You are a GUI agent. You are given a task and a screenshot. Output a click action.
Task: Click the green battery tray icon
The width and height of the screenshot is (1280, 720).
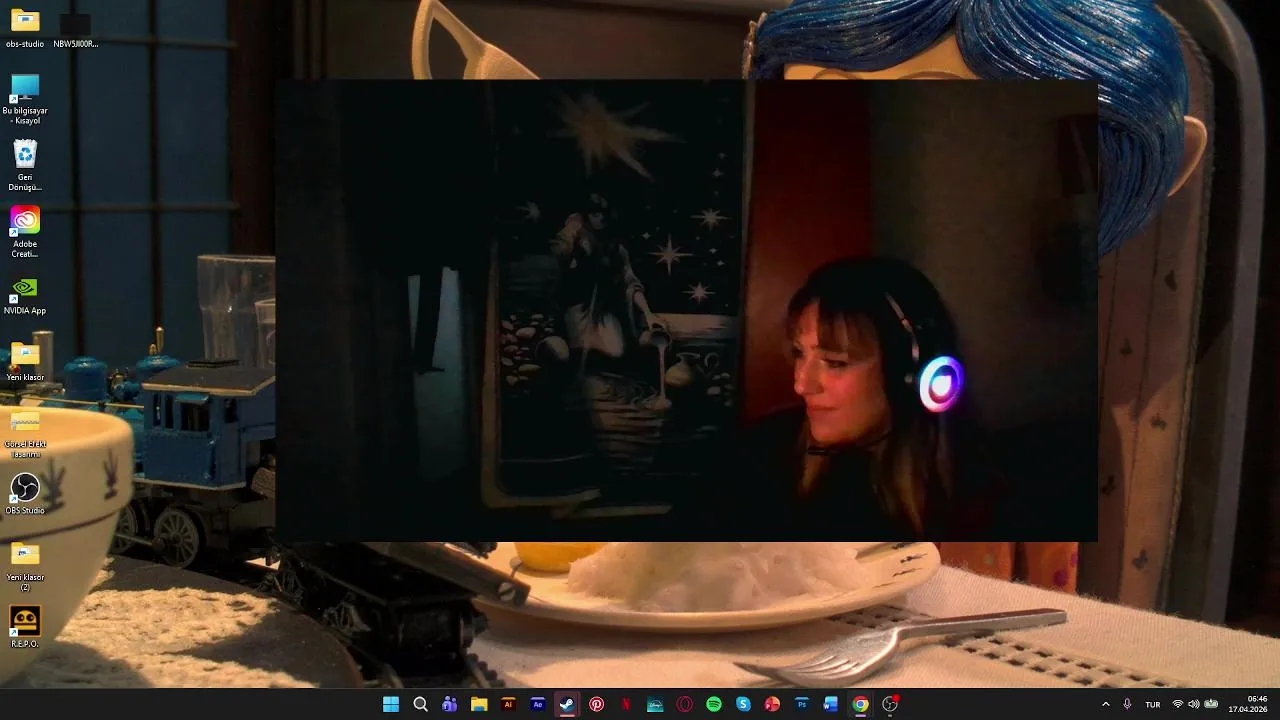point(1211,704)
